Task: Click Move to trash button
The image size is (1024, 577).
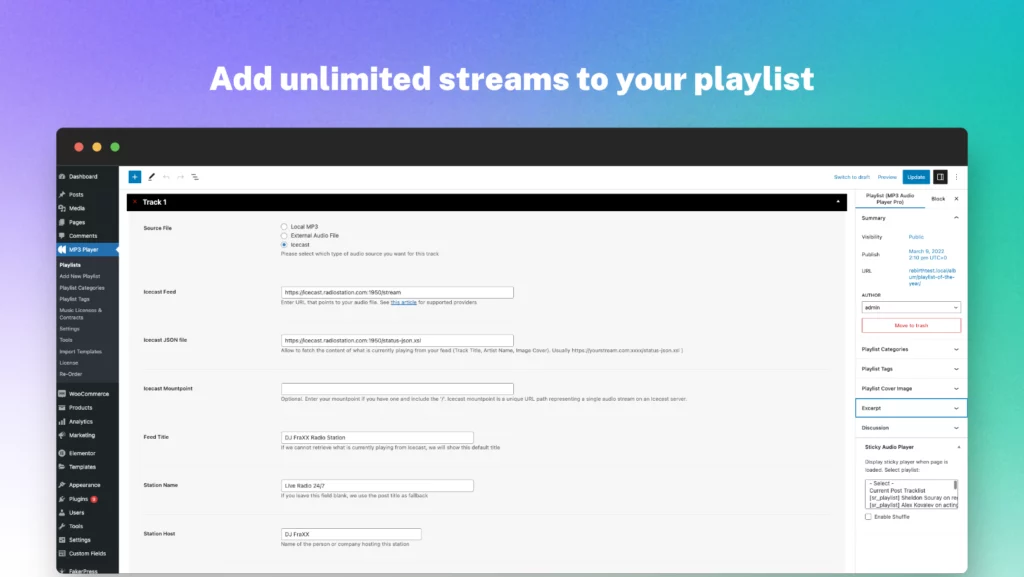Action: click(x=911, y=325)
